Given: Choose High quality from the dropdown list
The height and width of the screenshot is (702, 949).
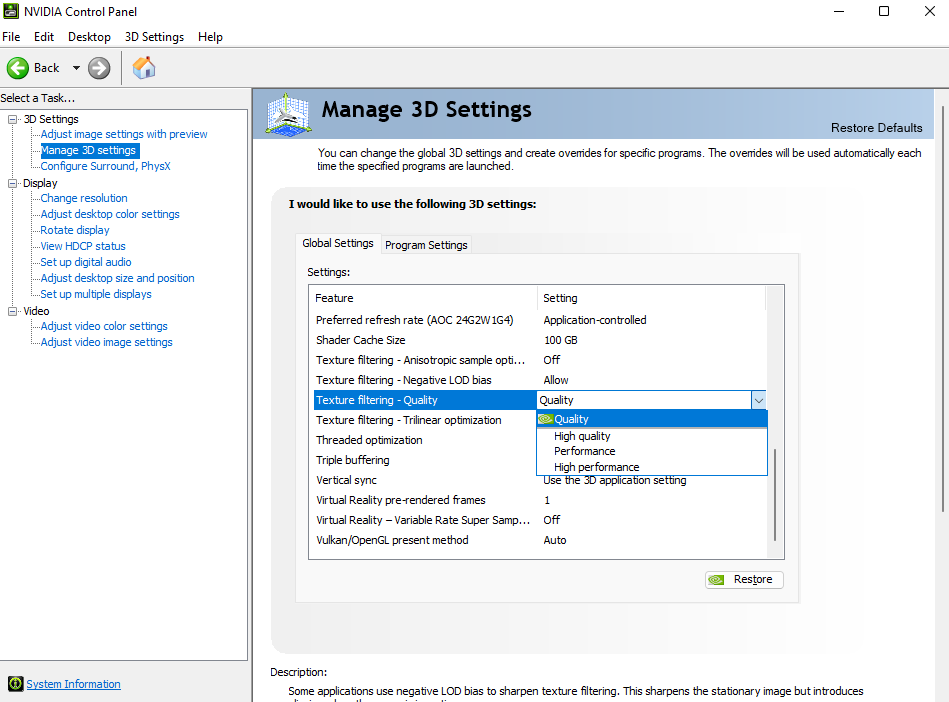Looking at the screenshot, I should tap(582, 436).
